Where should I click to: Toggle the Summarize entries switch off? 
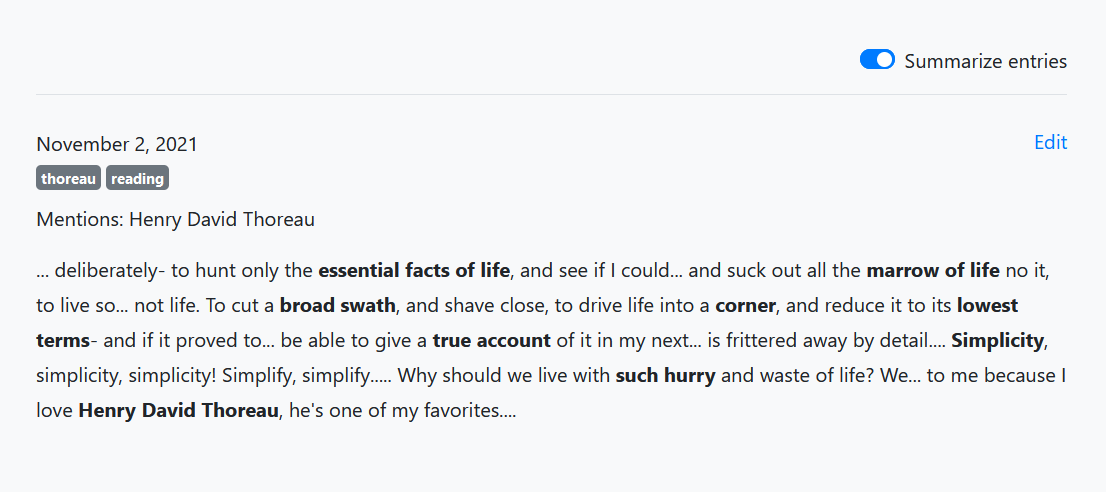pos(877,60)
